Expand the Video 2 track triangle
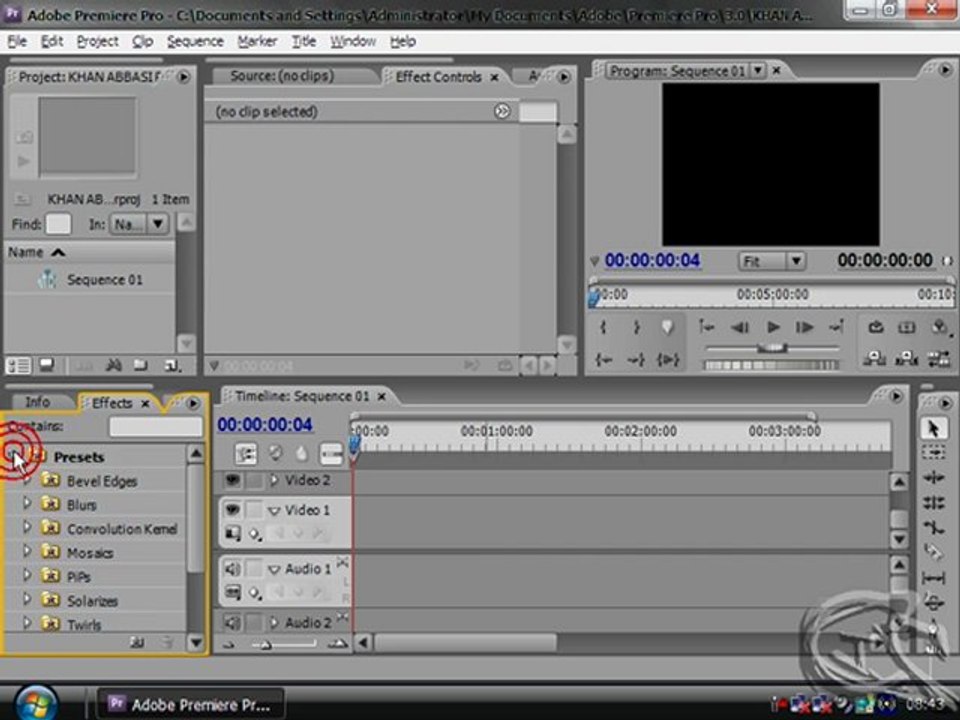The height and width of the screenshot is (720, 960). tap(274, 480)
